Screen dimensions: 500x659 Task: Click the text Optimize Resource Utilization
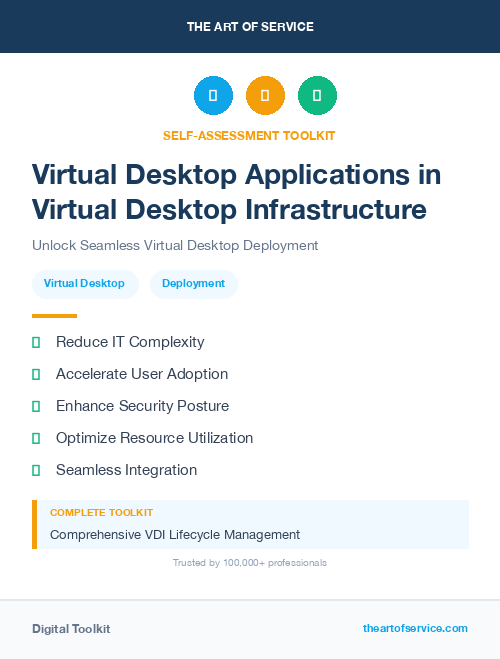(x=155, y=438)
